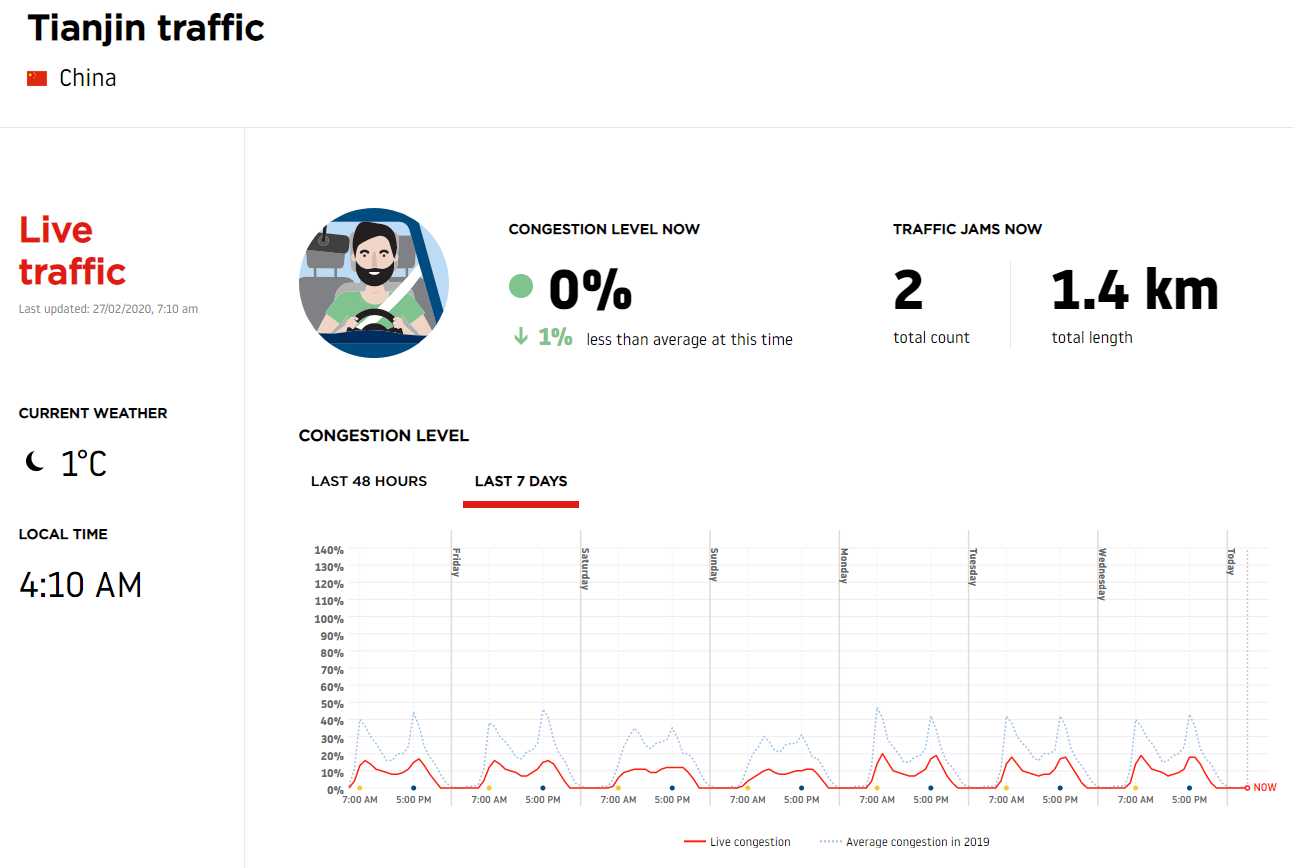Toggle Average congestion in 2019 legend entry

[x=904, y=842]
